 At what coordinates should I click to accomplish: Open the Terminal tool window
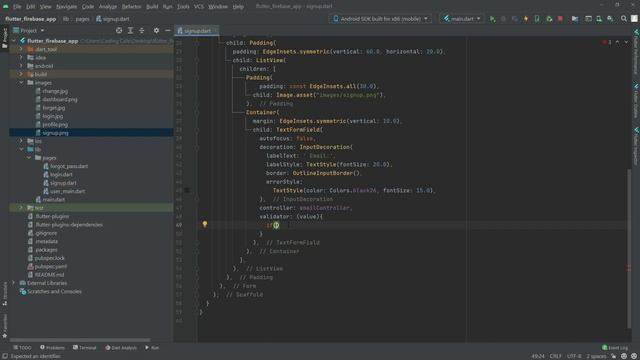(x=84, y=348)
